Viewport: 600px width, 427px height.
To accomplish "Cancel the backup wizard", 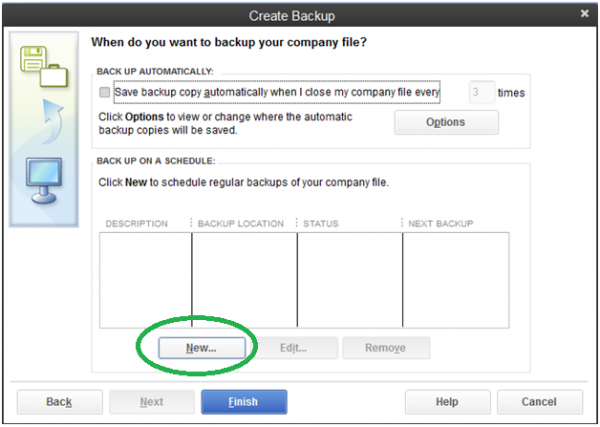I will (x=539, y=402).
